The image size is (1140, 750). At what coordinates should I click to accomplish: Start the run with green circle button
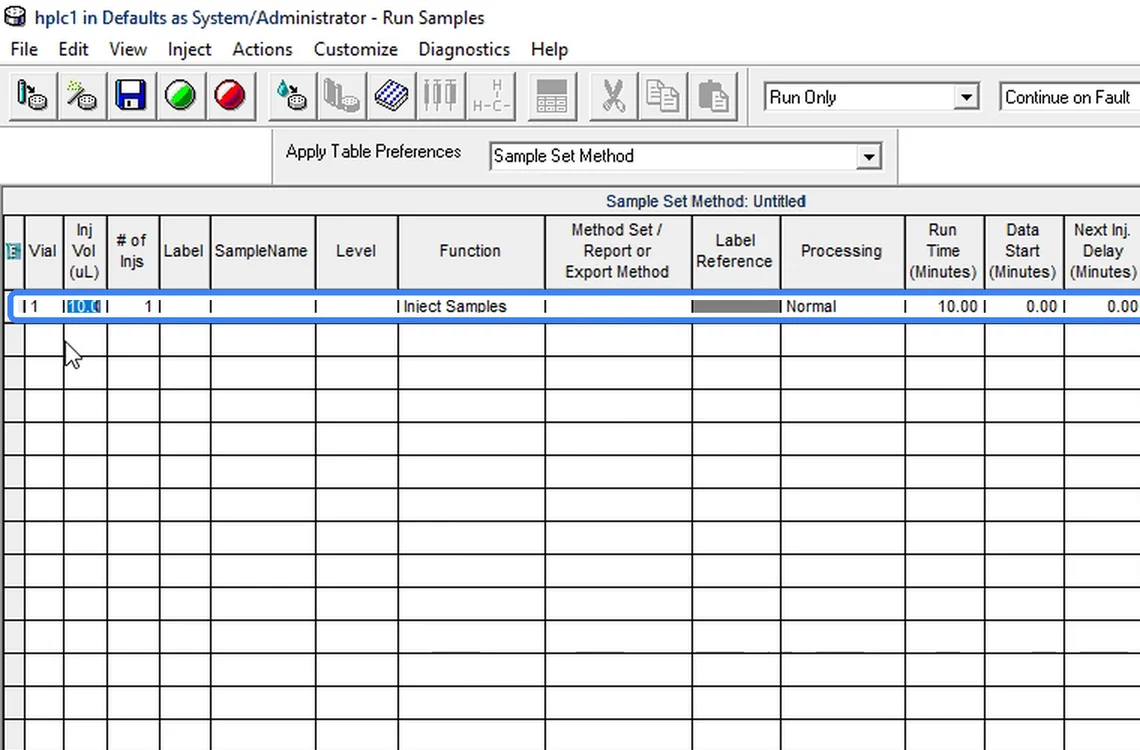180,96
